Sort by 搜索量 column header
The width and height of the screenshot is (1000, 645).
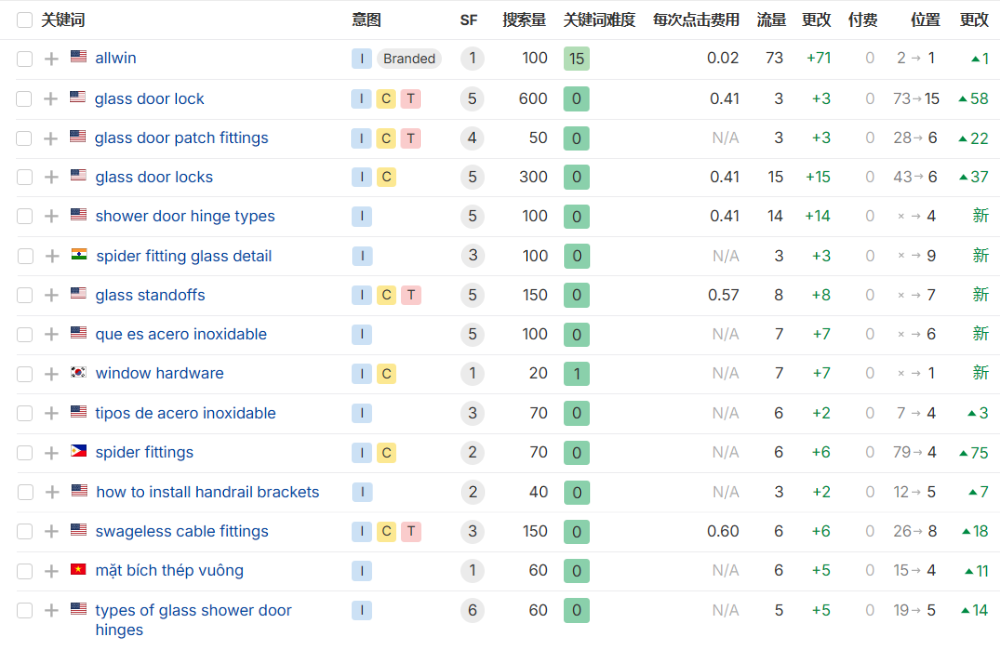point(524,20)
